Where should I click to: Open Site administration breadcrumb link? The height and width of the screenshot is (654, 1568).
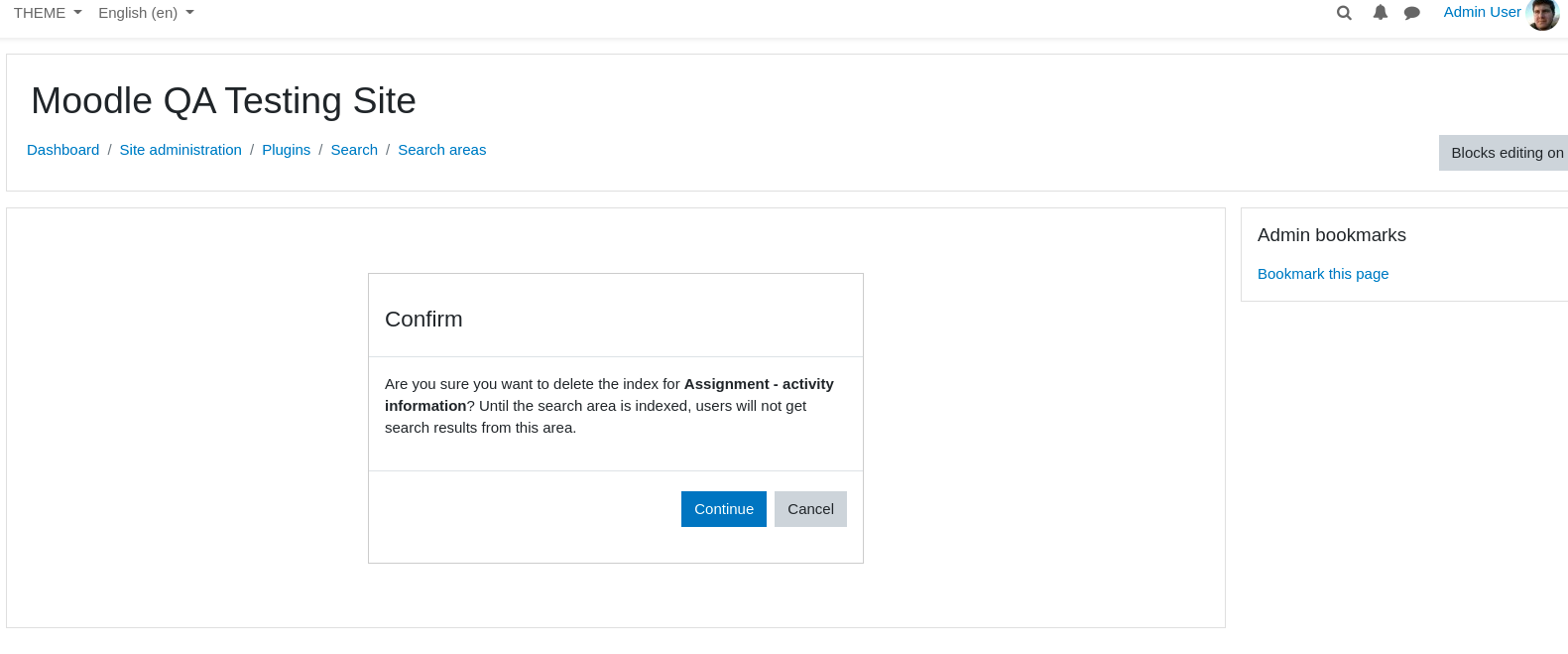point(181,150)
